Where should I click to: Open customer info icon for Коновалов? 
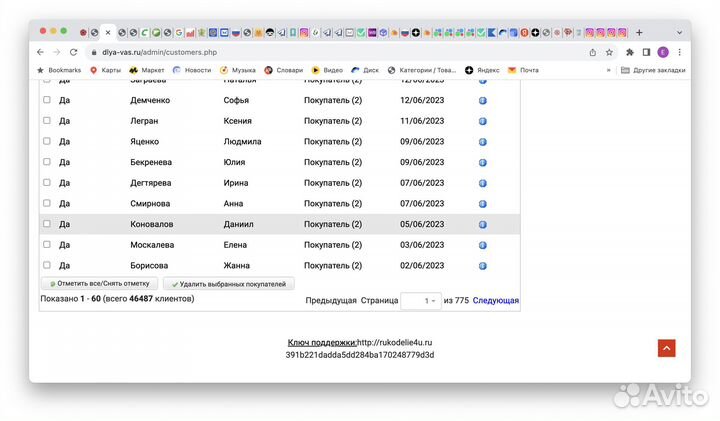click(482, 224)
